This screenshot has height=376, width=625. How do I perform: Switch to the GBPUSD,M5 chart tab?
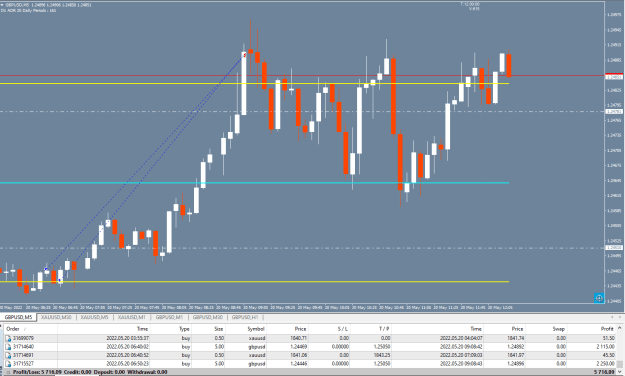click(x=18, y=317)
